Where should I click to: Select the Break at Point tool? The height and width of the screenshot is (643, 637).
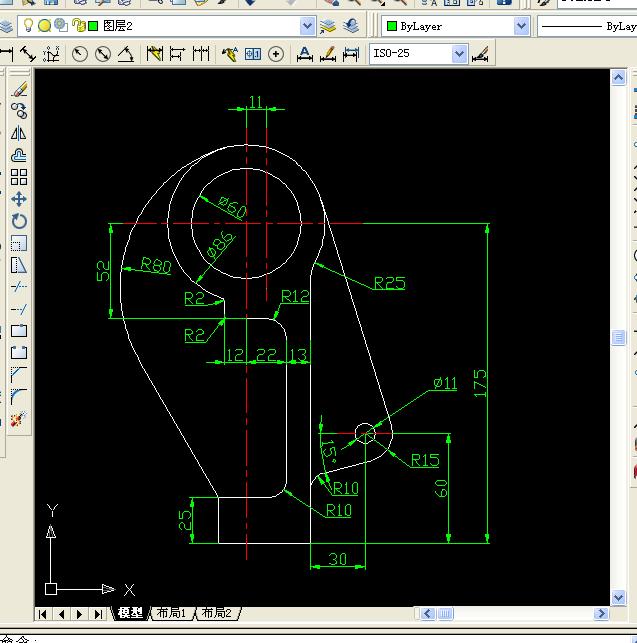click(x=19, y=331)
